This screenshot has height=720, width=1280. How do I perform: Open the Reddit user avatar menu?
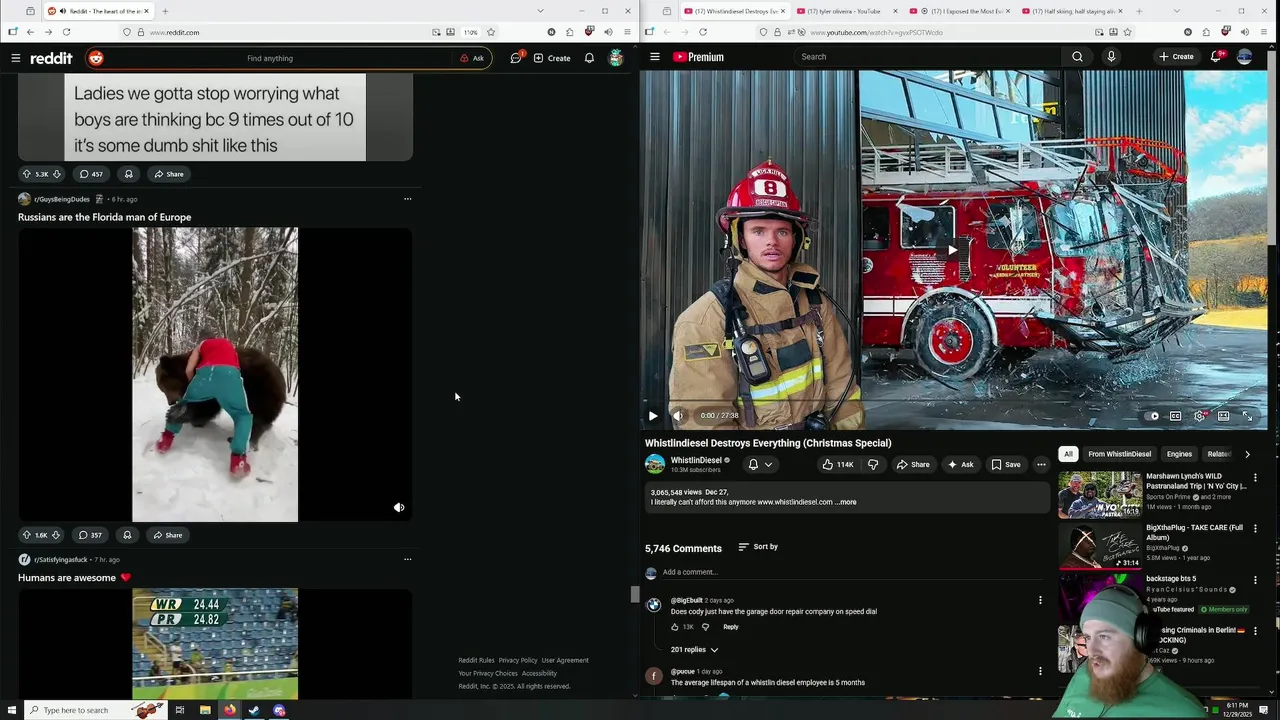[x=616, y=58]
